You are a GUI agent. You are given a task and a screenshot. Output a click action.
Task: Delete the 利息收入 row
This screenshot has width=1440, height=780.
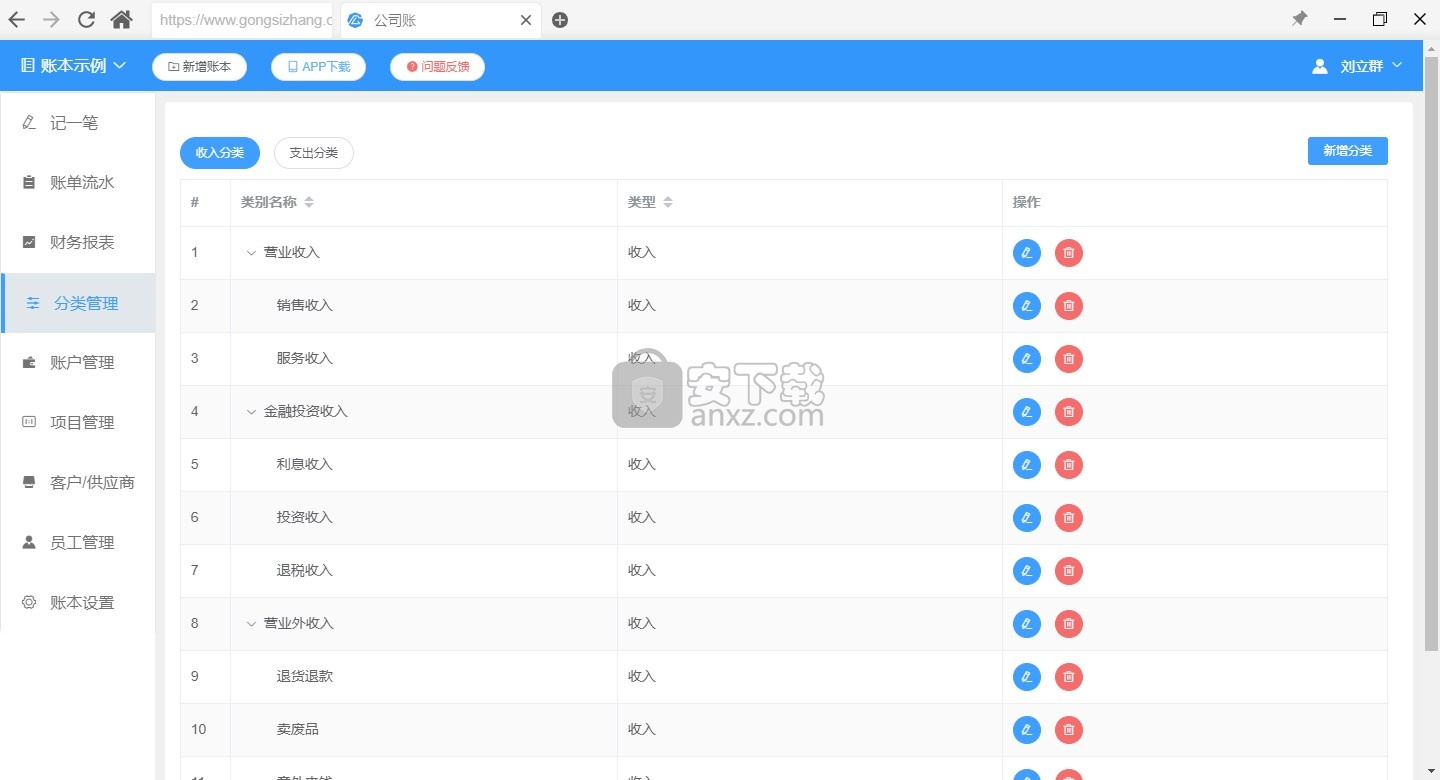[x=1069, y=465]
